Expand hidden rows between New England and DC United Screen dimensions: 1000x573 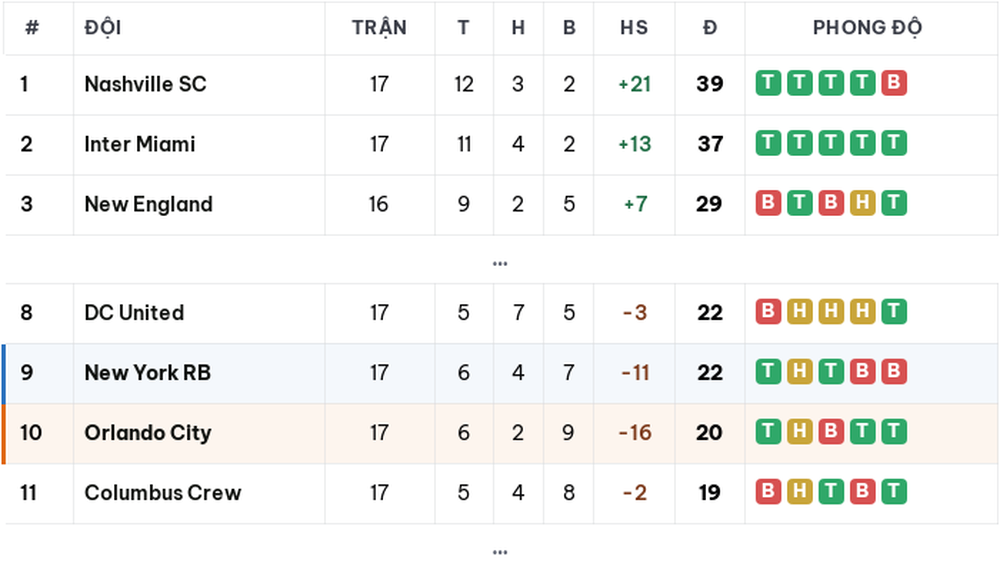[500, 263]
